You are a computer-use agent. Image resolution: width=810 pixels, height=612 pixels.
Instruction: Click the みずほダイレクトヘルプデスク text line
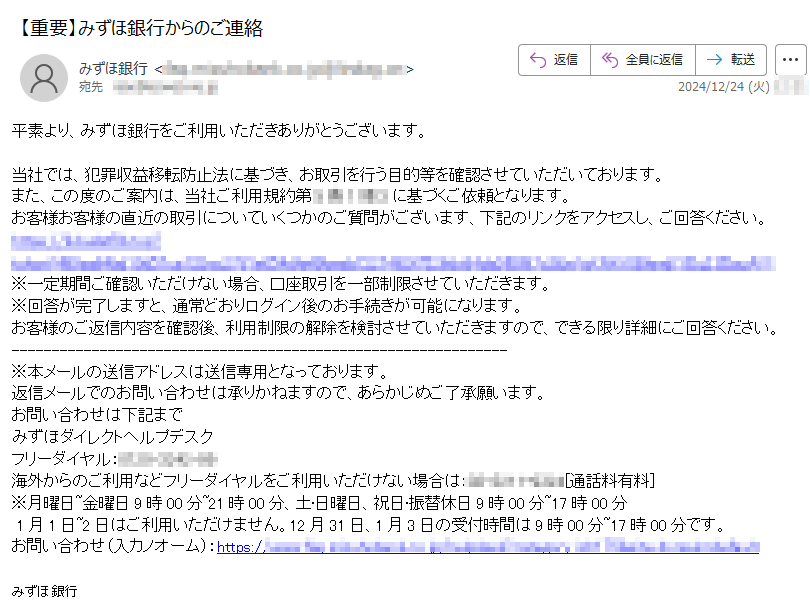pos(112,437)
